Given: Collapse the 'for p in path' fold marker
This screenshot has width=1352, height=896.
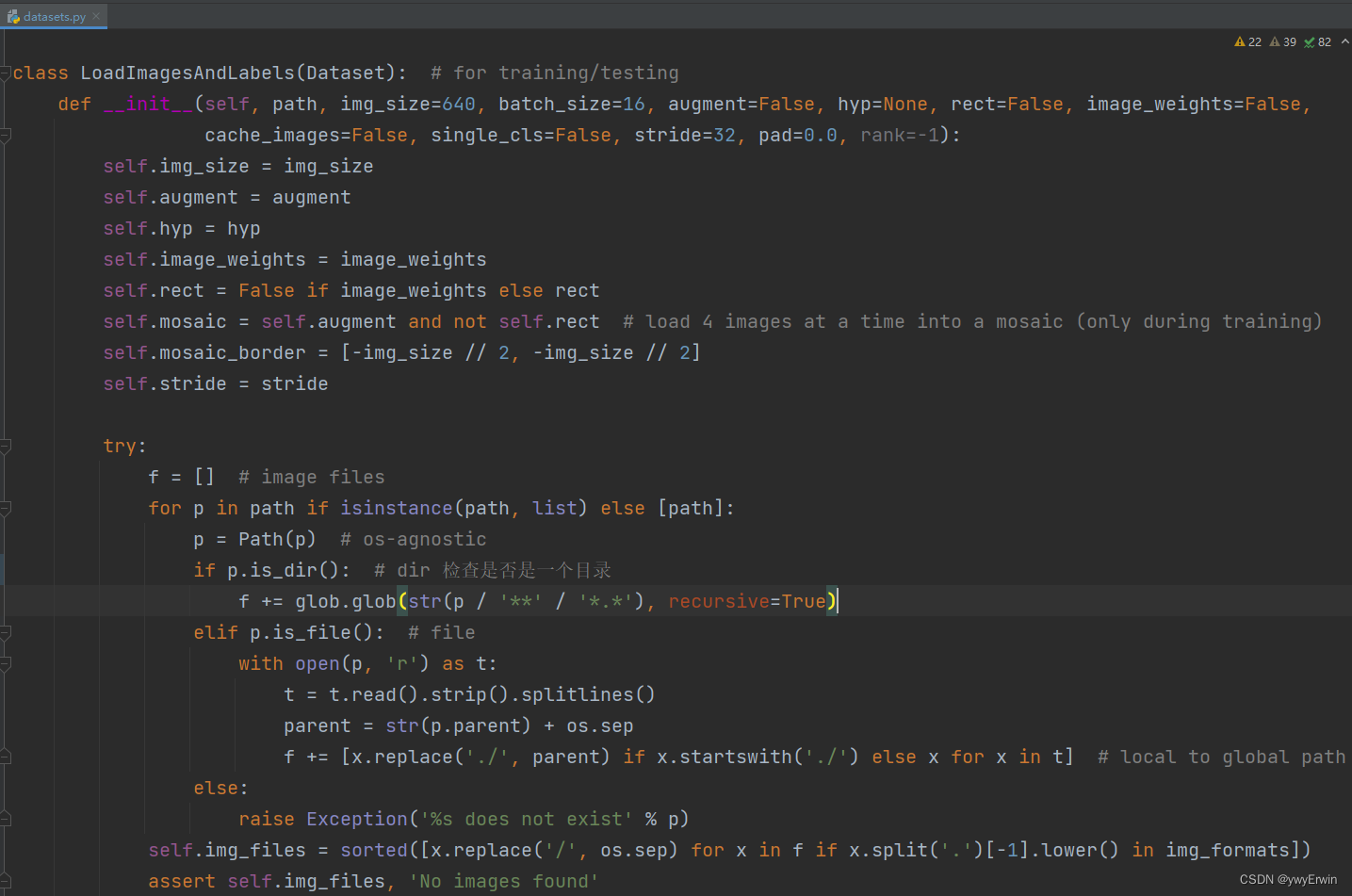Looking at the screenshot, I should pos(5,509).
